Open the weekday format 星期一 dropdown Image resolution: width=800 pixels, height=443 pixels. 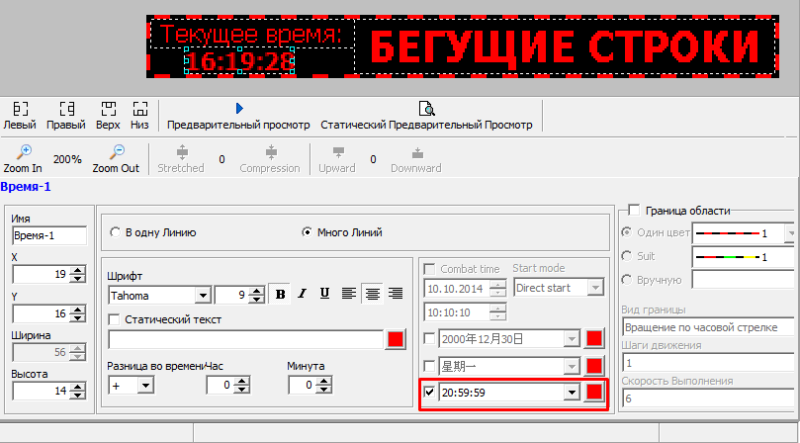(x=572, y=366)
